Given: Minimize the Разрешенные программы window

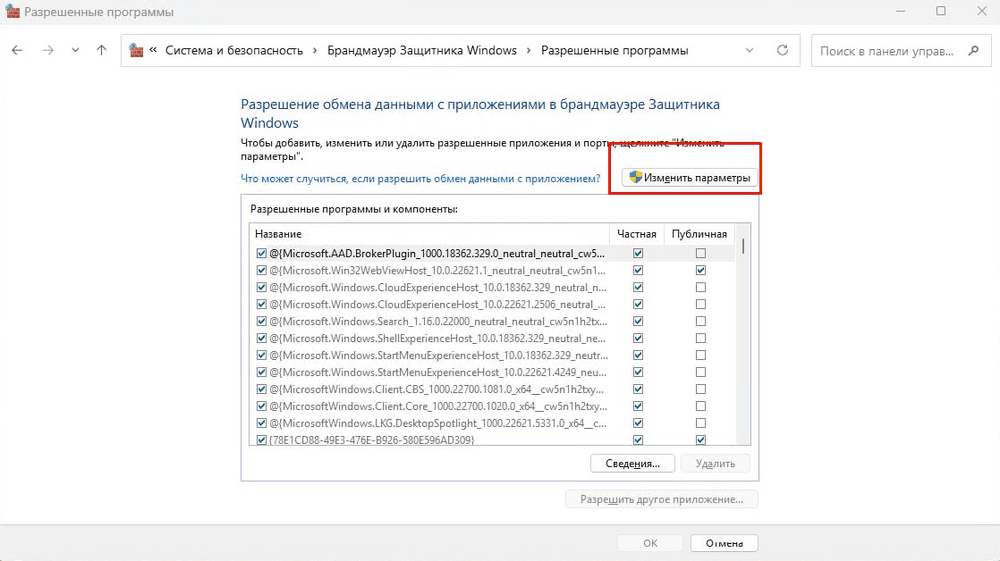Looking at the screenshot, I should pos(894,12).
